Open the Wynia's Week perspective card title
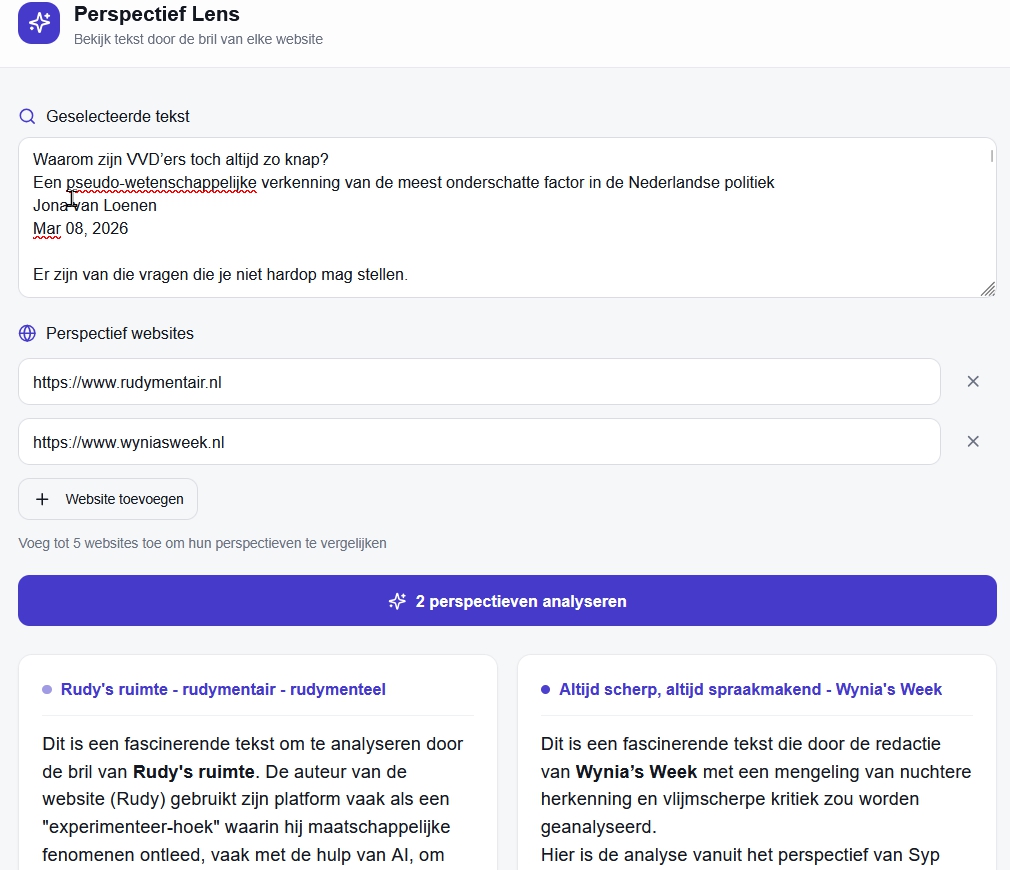 [x=750, y=689]
